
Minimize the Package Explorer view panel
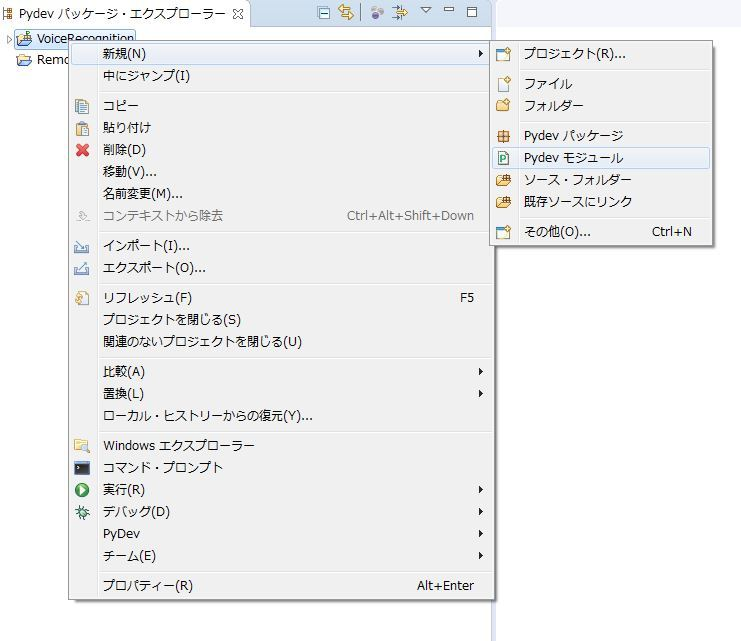pos(449,9)
